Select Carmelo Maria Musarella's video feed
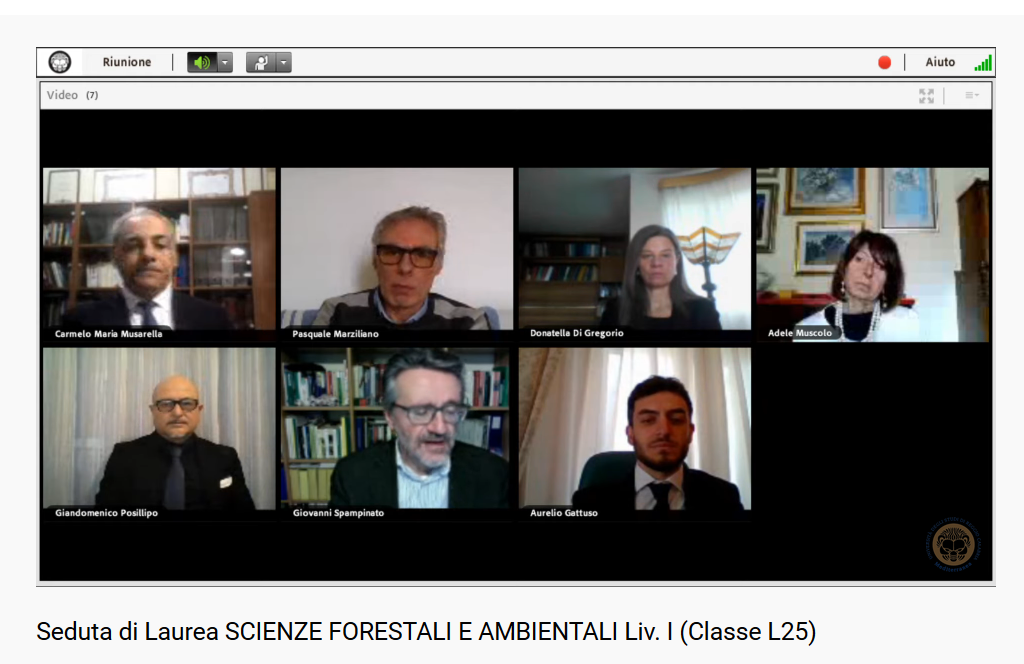Image resolution: width=1024 pixels, height=664 pixels. pyautogui.click(x=159, y=255)
